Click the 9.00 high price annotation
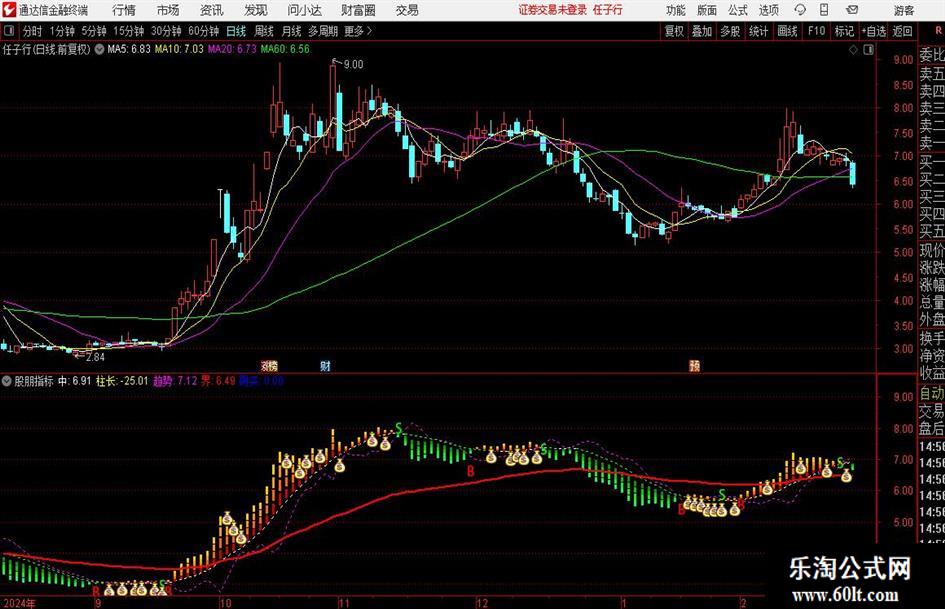The width and height of the screenshot is (945, 609). pyautogui.click(x=353, y=65)
